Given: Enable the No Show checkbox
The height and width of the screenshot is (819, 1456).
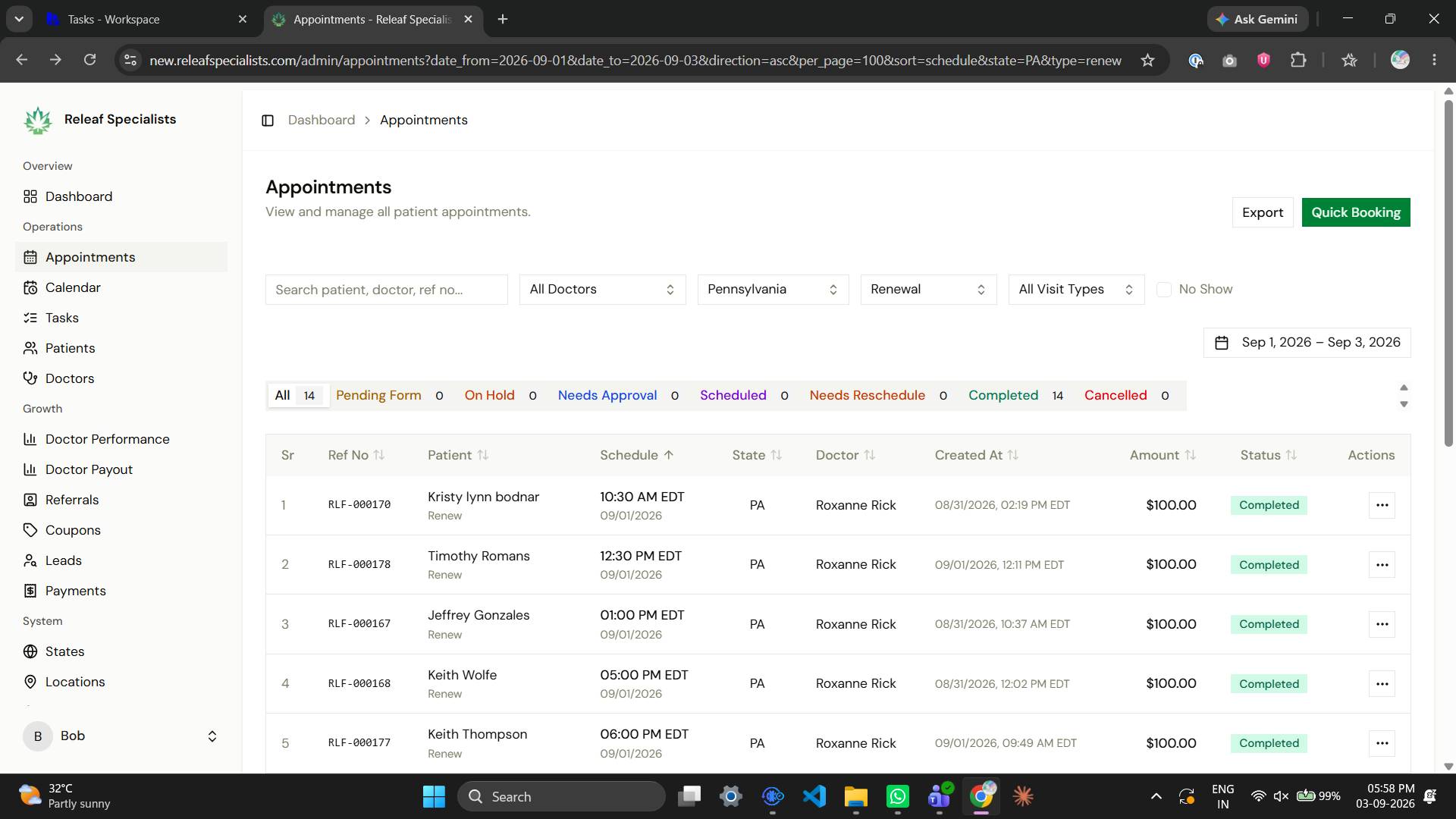Looking at the screenshot, I should 1164,290.
